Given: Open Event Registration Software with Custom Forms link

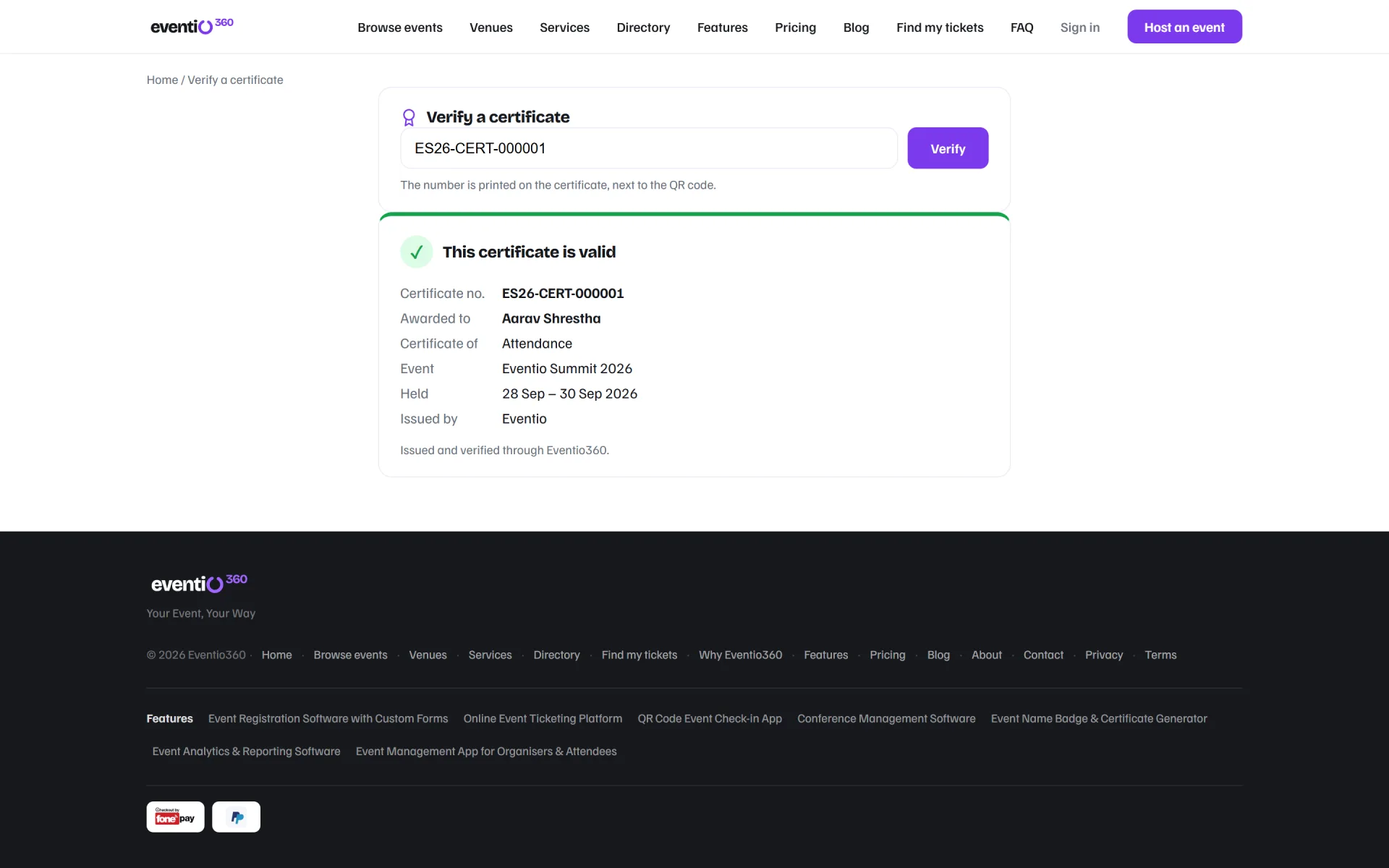Looking at the screenshot, I should tap(328, 718).
